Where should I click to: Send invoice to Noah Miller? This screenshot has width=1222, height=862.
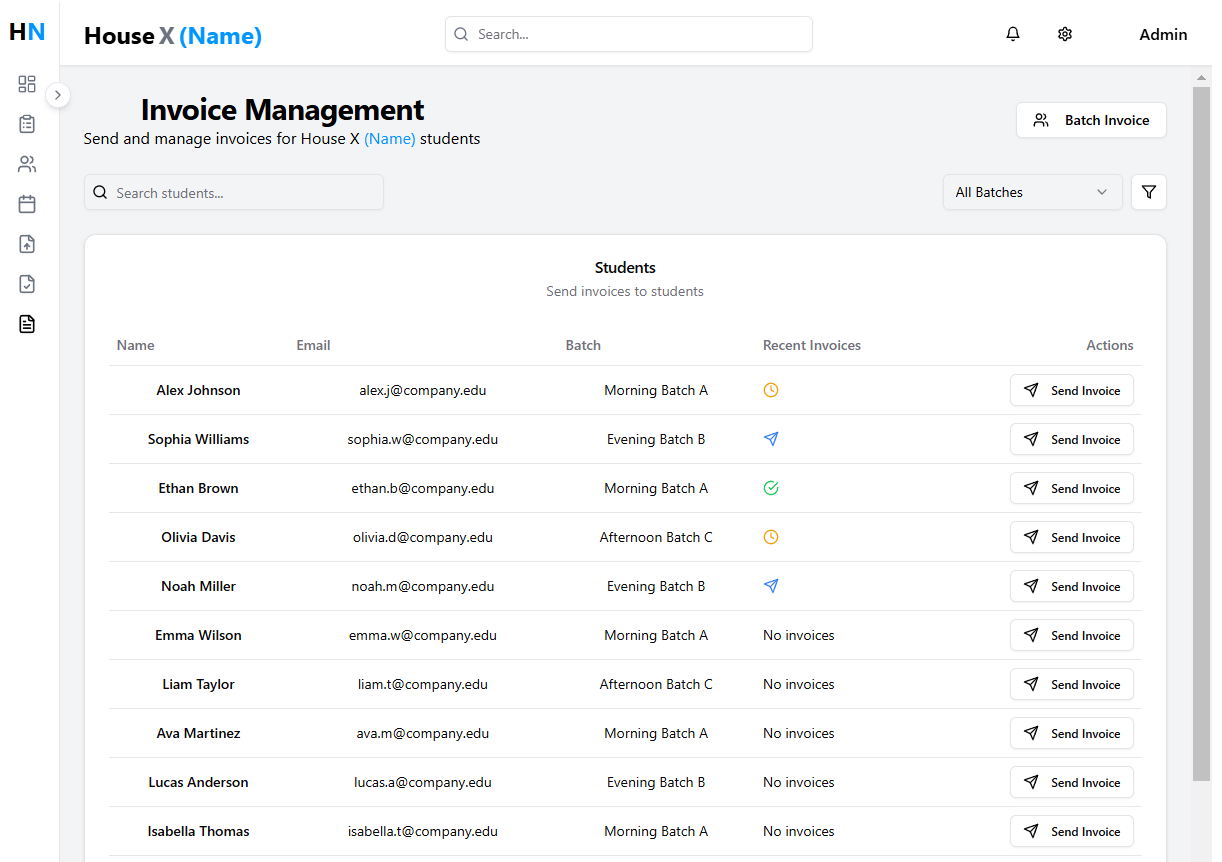click(1072, 586)
